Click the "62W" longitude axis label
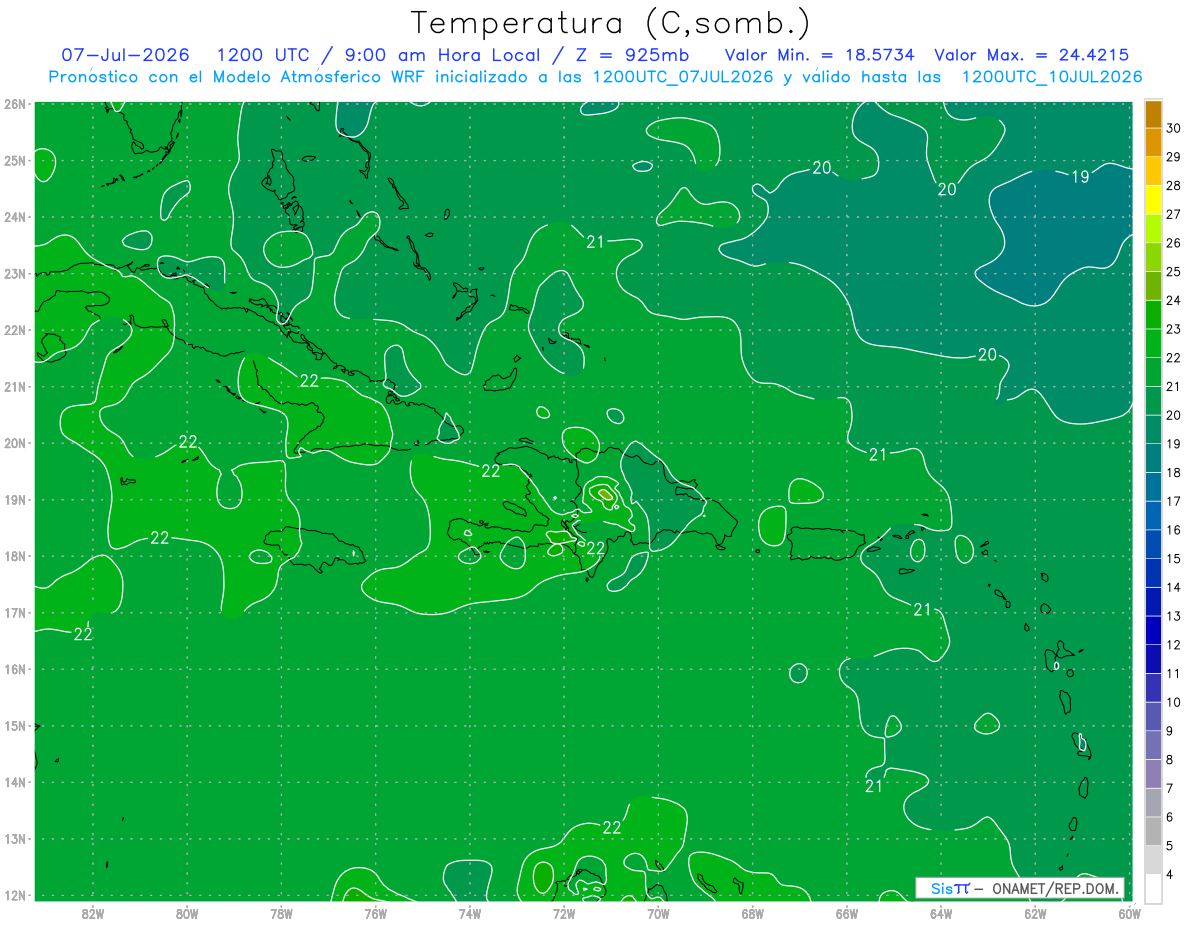 [1035, 913]
